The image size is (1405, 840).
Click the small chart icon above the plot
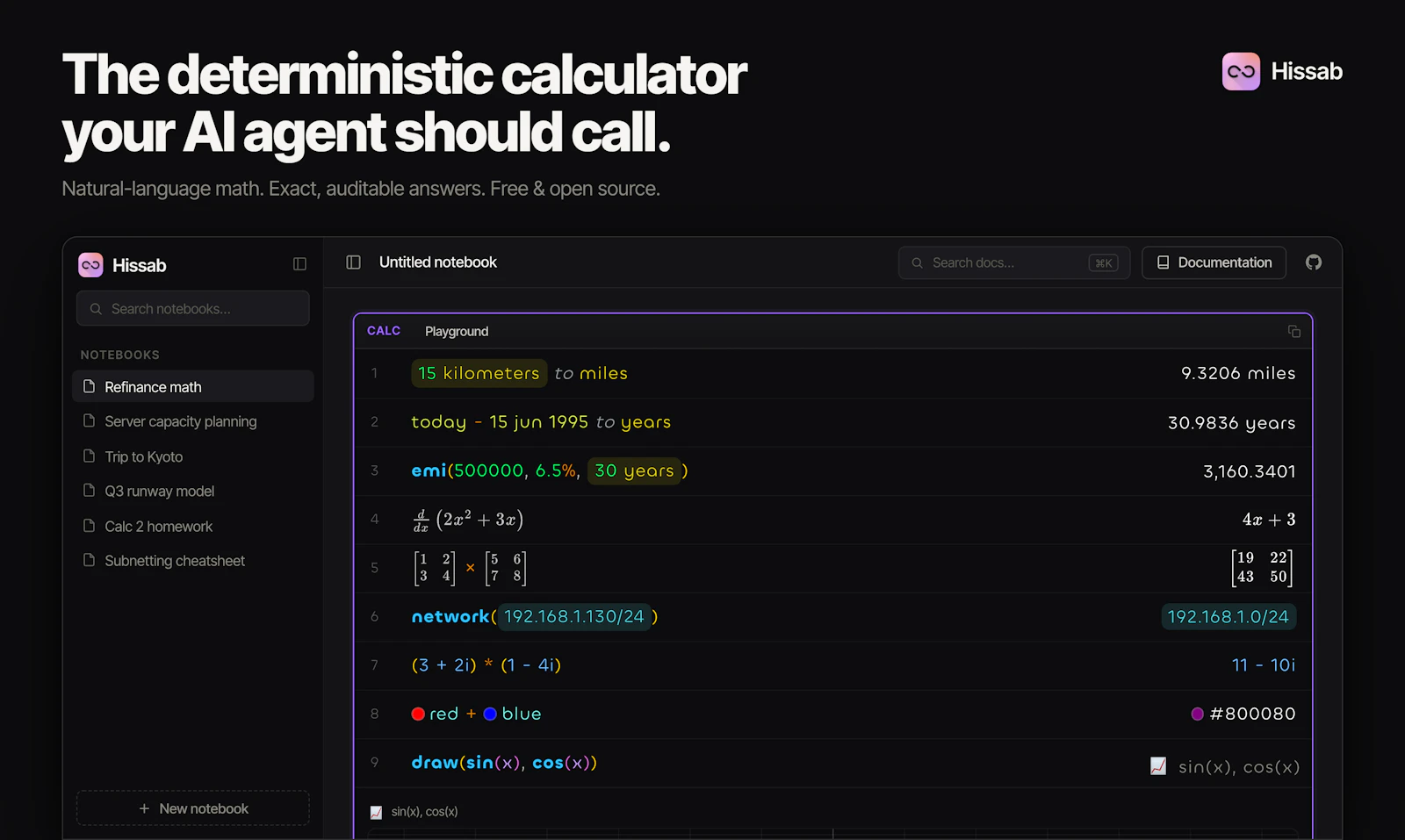[377, 812]
